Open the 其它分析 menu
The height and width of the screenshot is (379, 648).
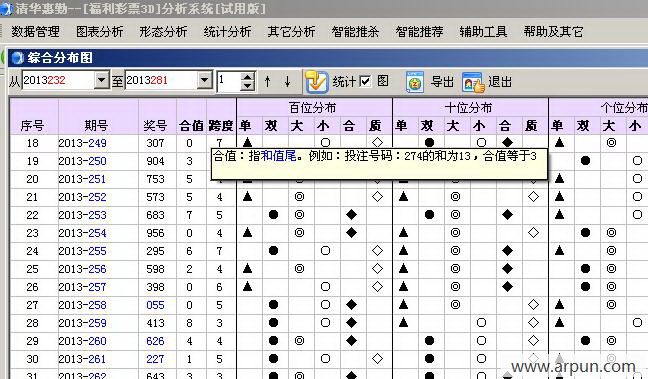[291, 31]
